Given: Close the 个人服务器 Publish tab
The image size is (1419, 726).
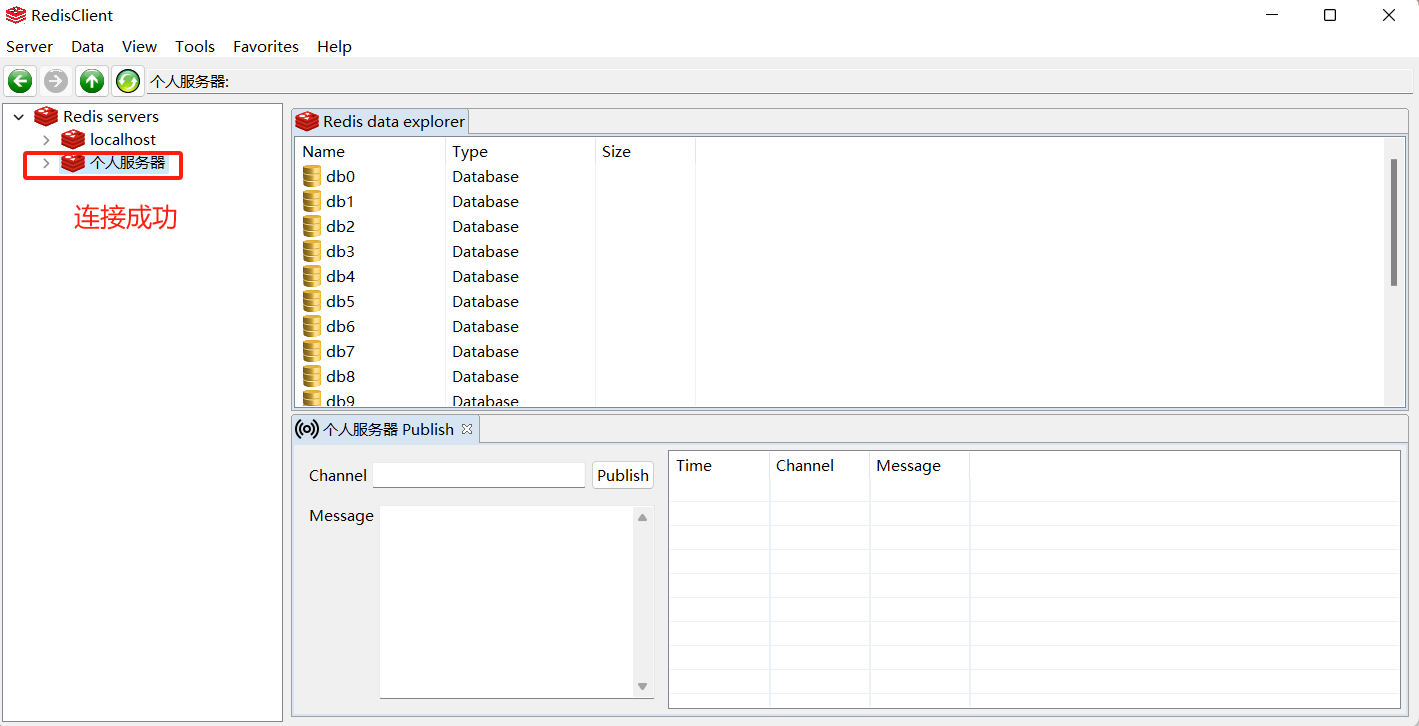Looking at the screenshot, I should click(467, 429).
